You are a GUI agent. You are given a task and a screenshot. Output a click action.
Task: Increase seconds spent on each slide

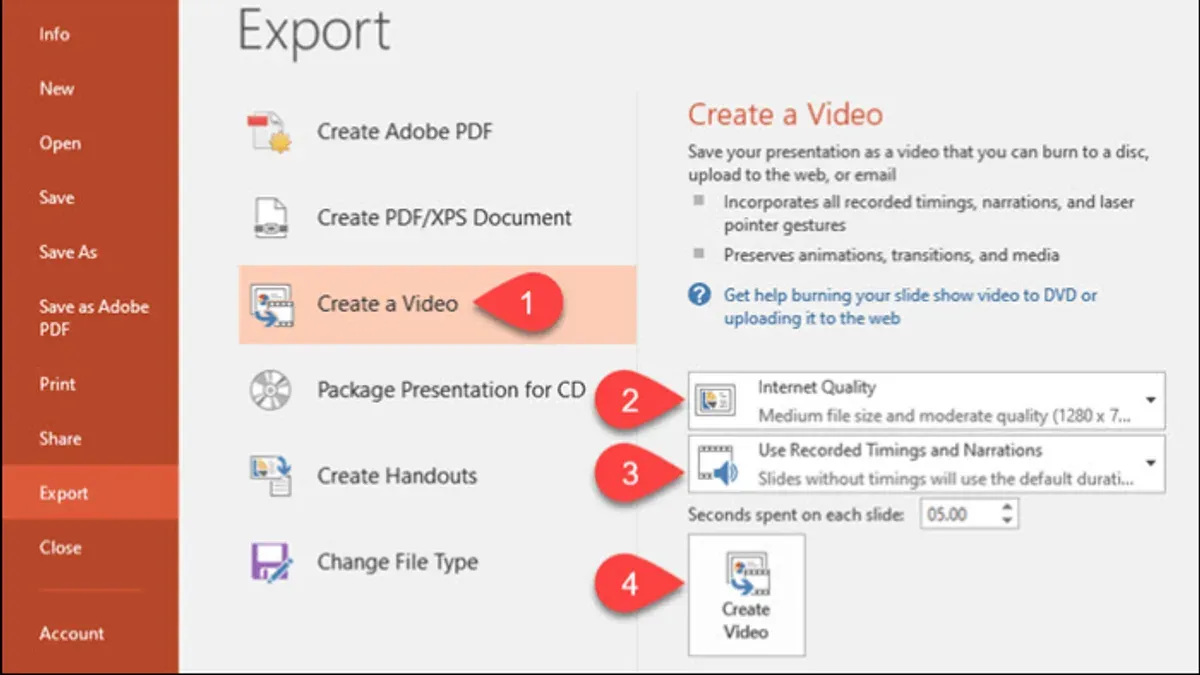point(1007,508)
